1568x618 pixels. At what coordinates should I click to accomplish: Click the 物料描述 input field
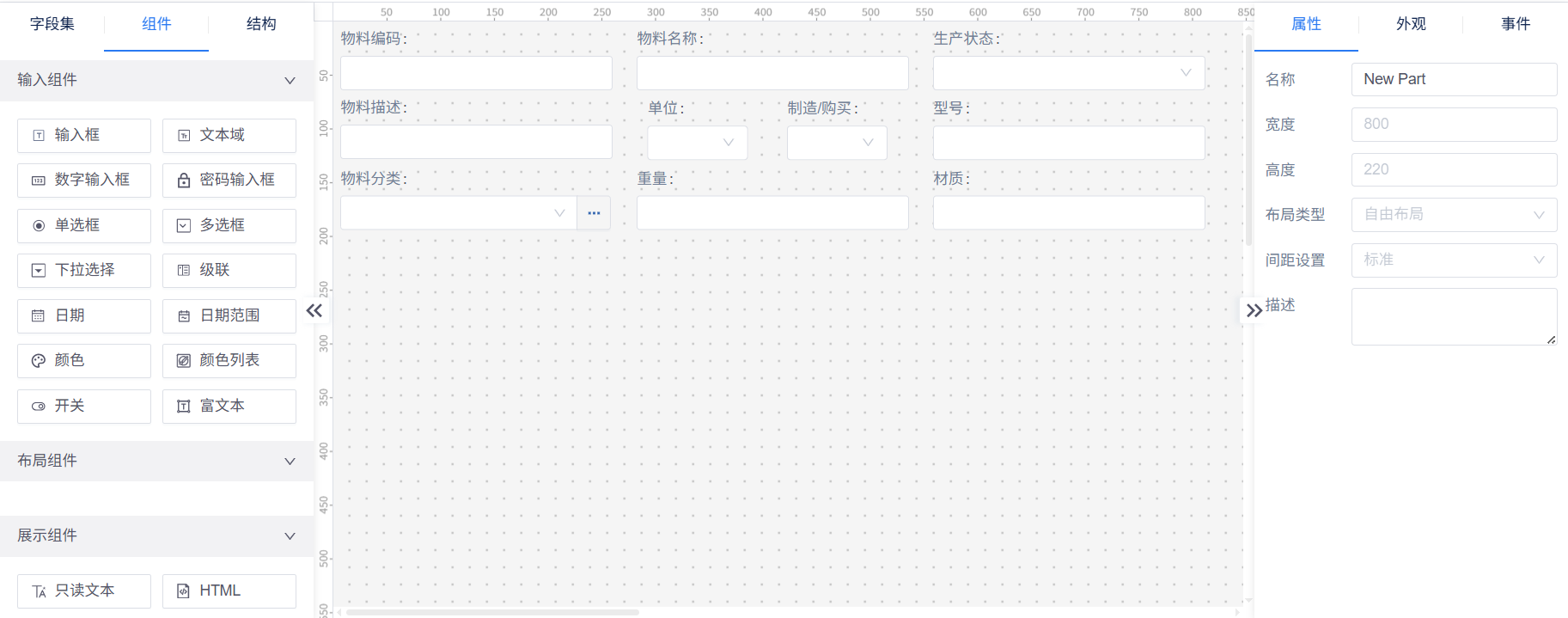click(x=476, y=142)
